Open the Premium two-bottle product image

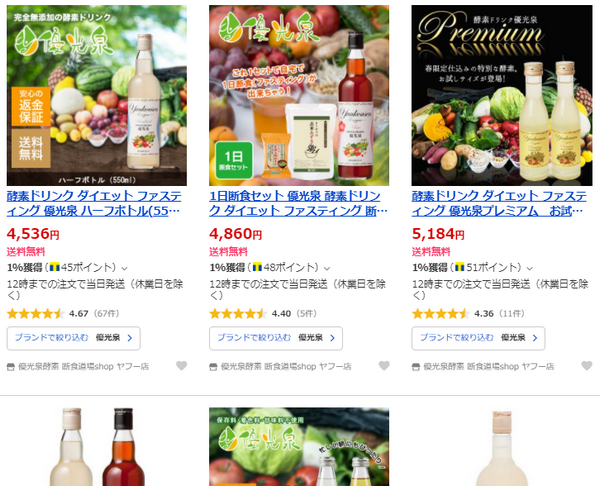point(502,95)
